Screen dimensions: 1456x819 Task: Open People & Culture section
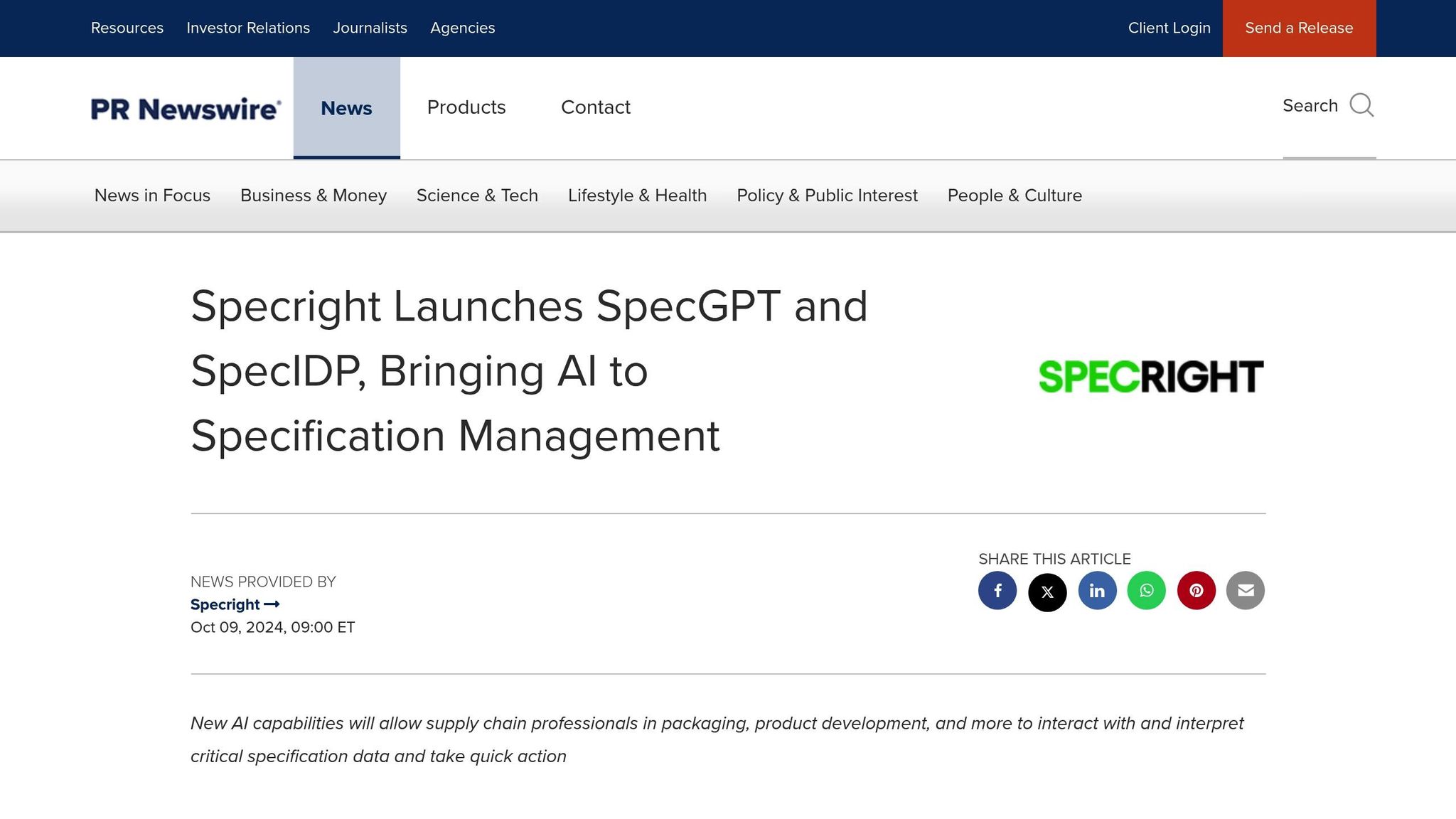[x=1015, y=196]
